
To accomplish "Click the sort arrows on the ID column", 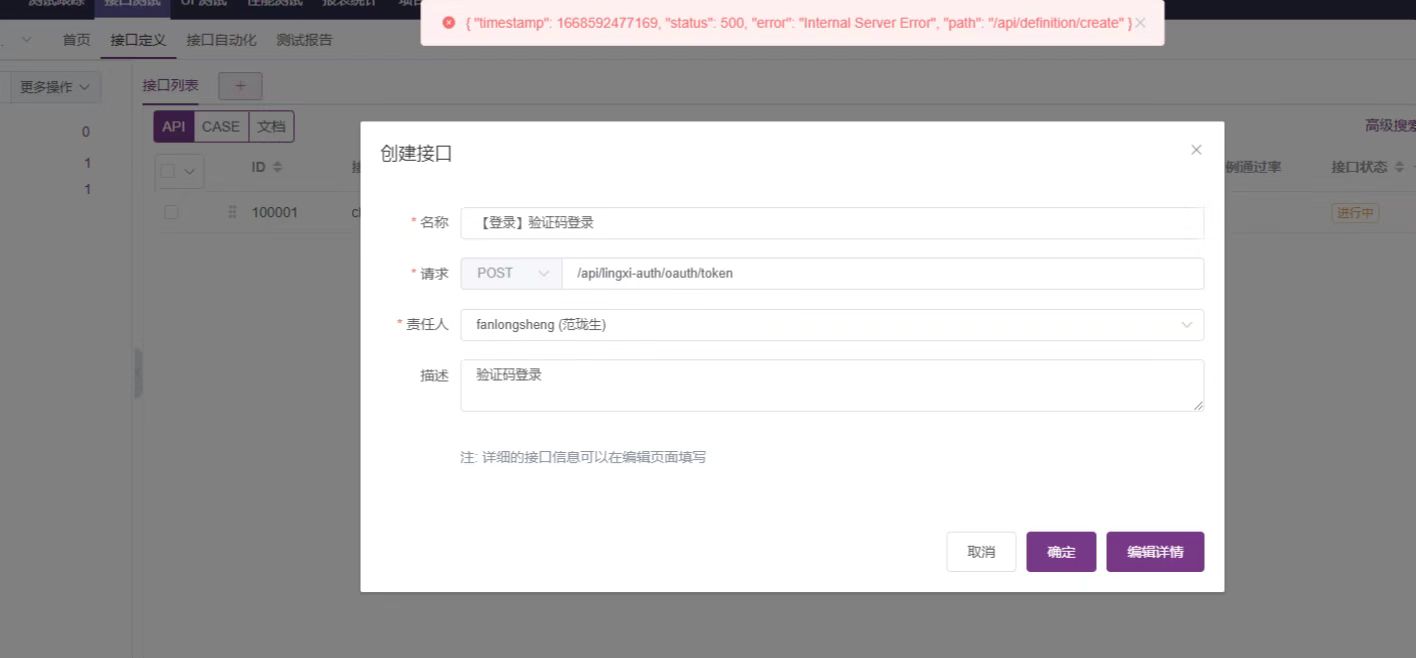I will (279, 167).
